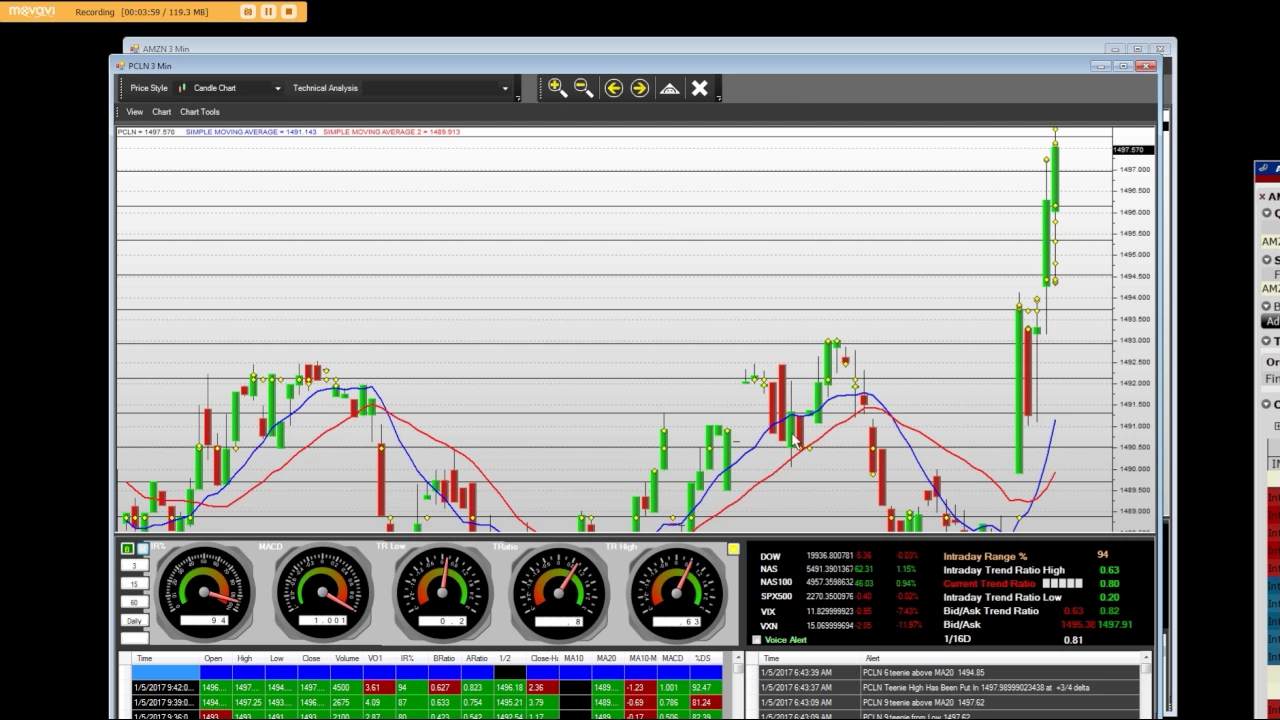This screenshot has width=1280, height=720.
Task: Click the triangle chart icon in the toolbar
Action: pos(670,88)
